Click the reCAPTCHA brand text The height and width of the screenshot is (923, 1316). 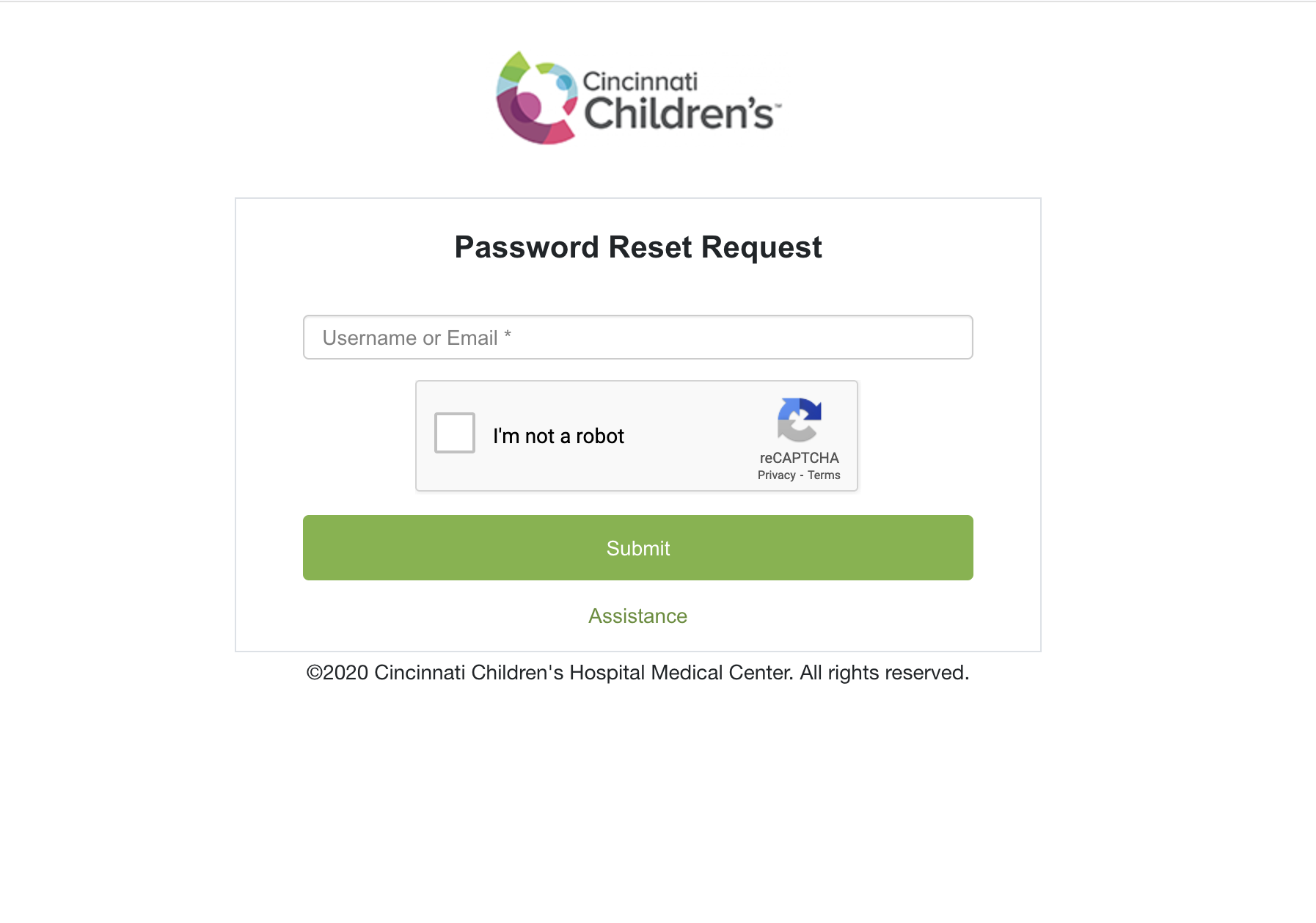799,458
